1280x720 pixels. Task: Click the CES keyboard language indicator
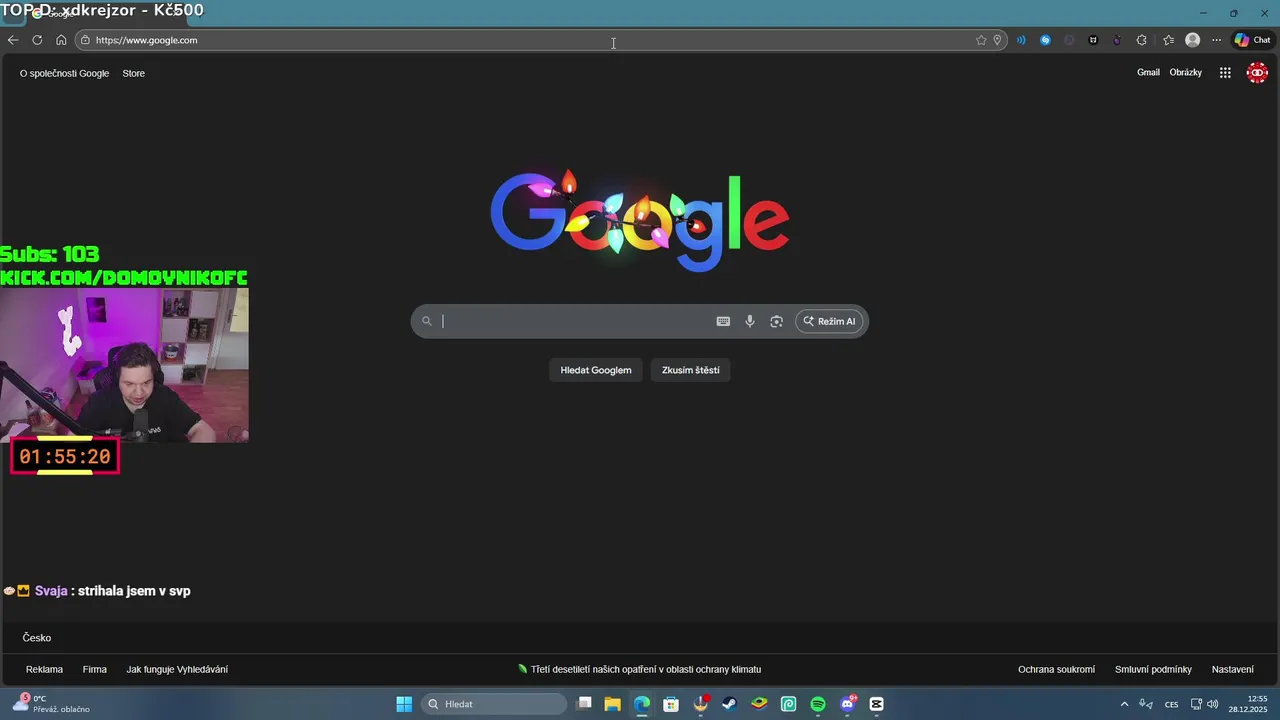pos(1172,704)
